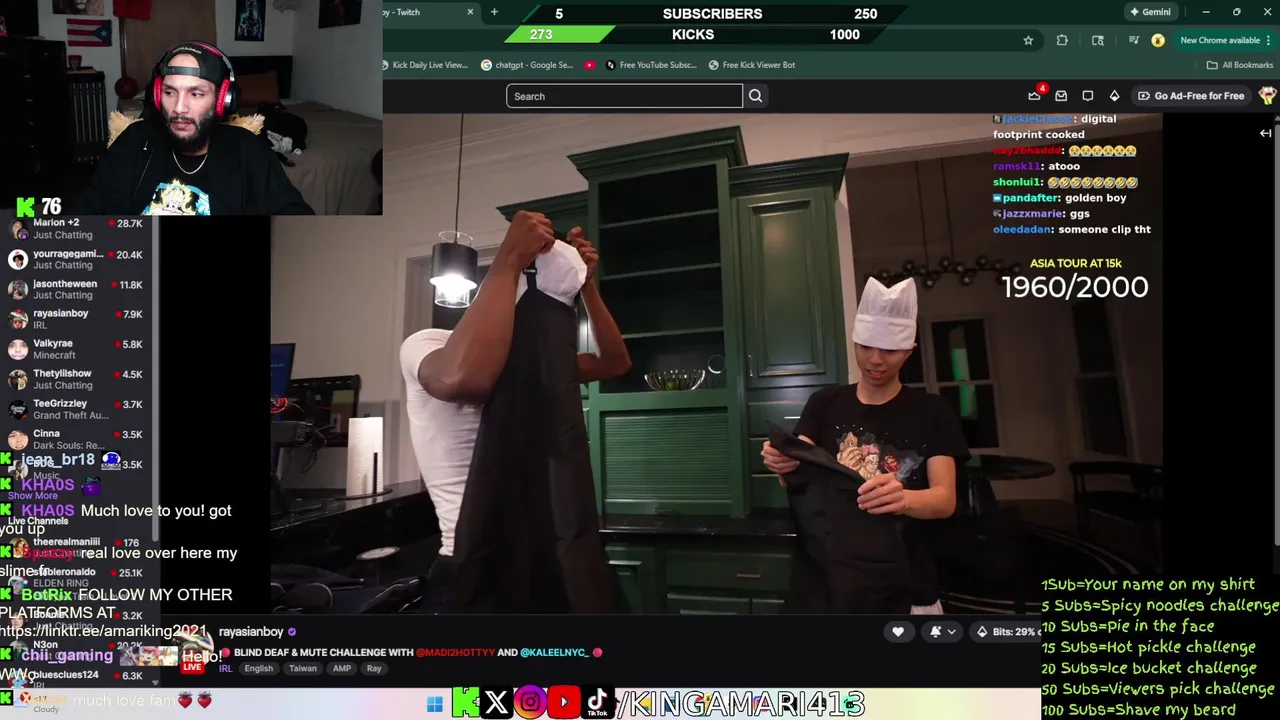Click the Twitch search magnifier button
This screenshot has width=1280, height=720.
coord(755,96)
